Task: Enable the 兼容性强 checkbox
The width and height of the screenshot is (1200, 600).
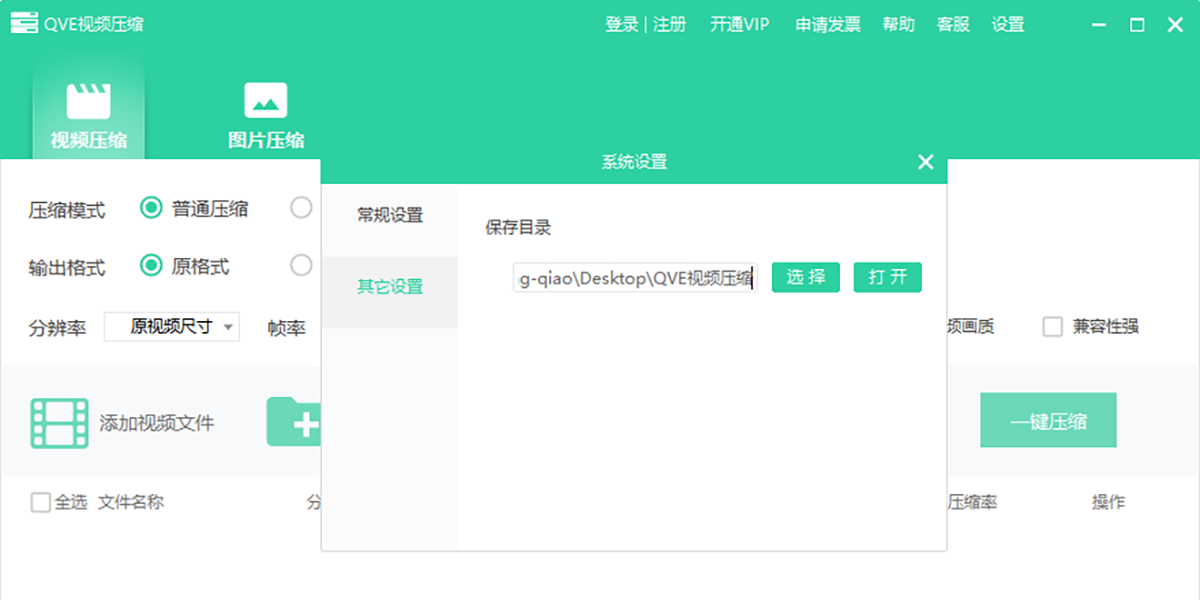Action: click(1052, 327)
